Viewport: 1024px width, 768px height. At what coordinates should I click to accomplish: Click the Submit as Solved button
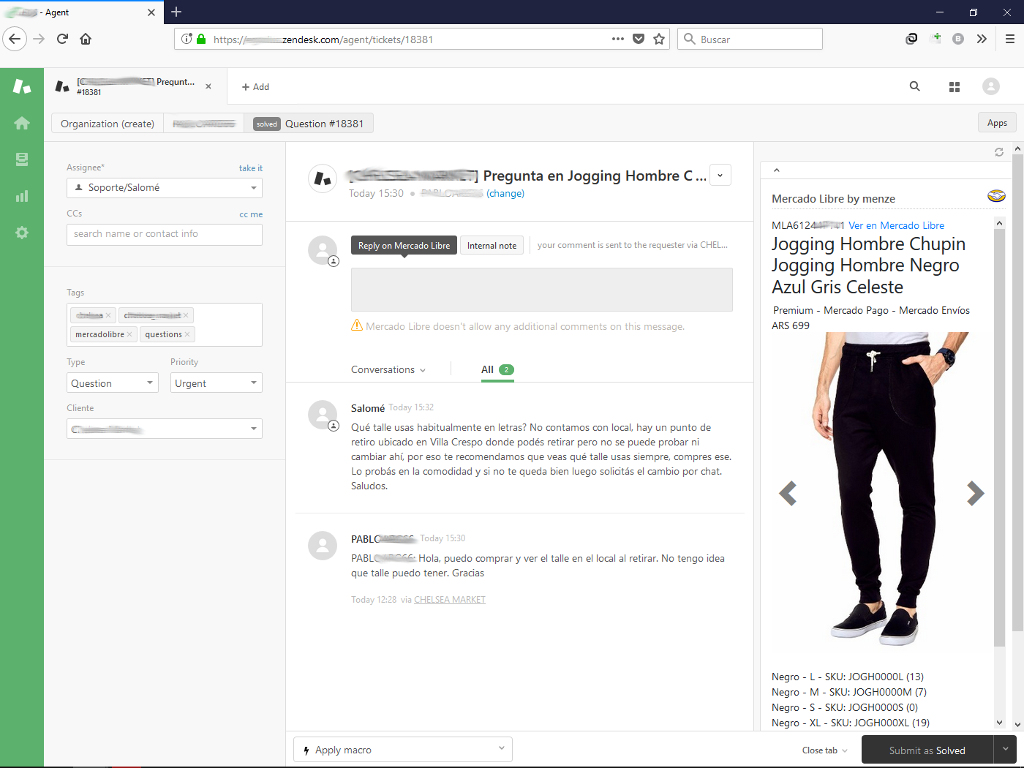click(x=926, y=750)
